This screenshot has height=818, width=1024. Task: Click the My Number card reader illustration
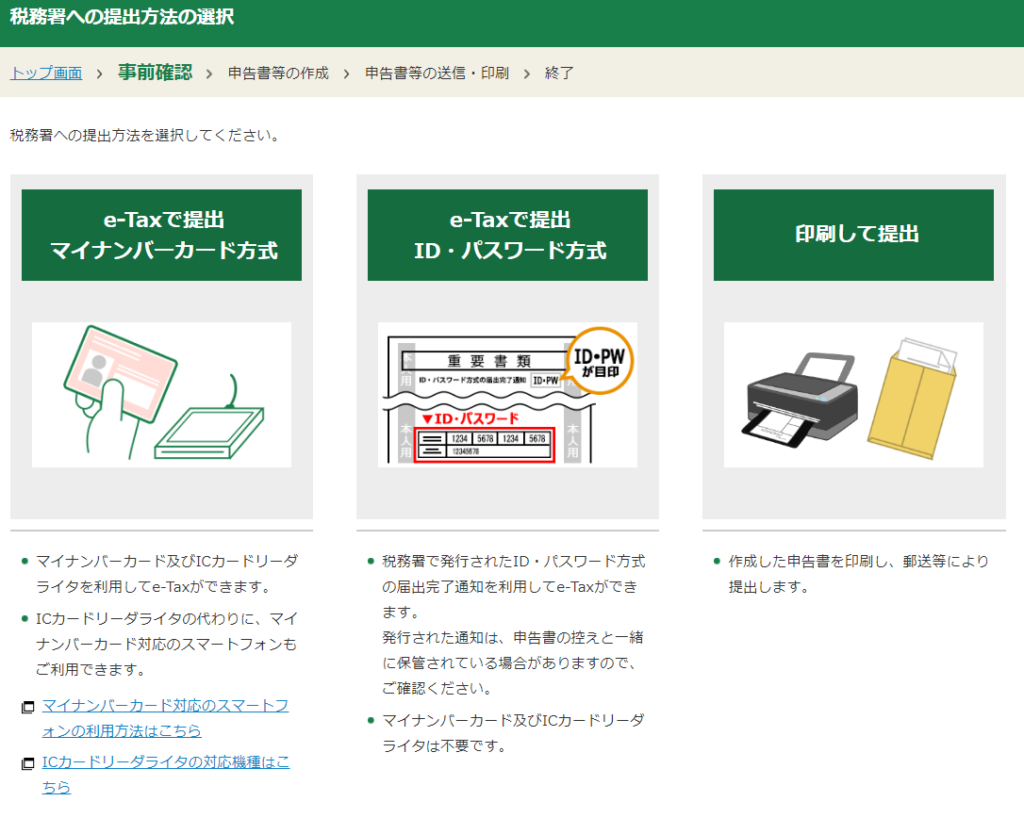coord(162,394)
